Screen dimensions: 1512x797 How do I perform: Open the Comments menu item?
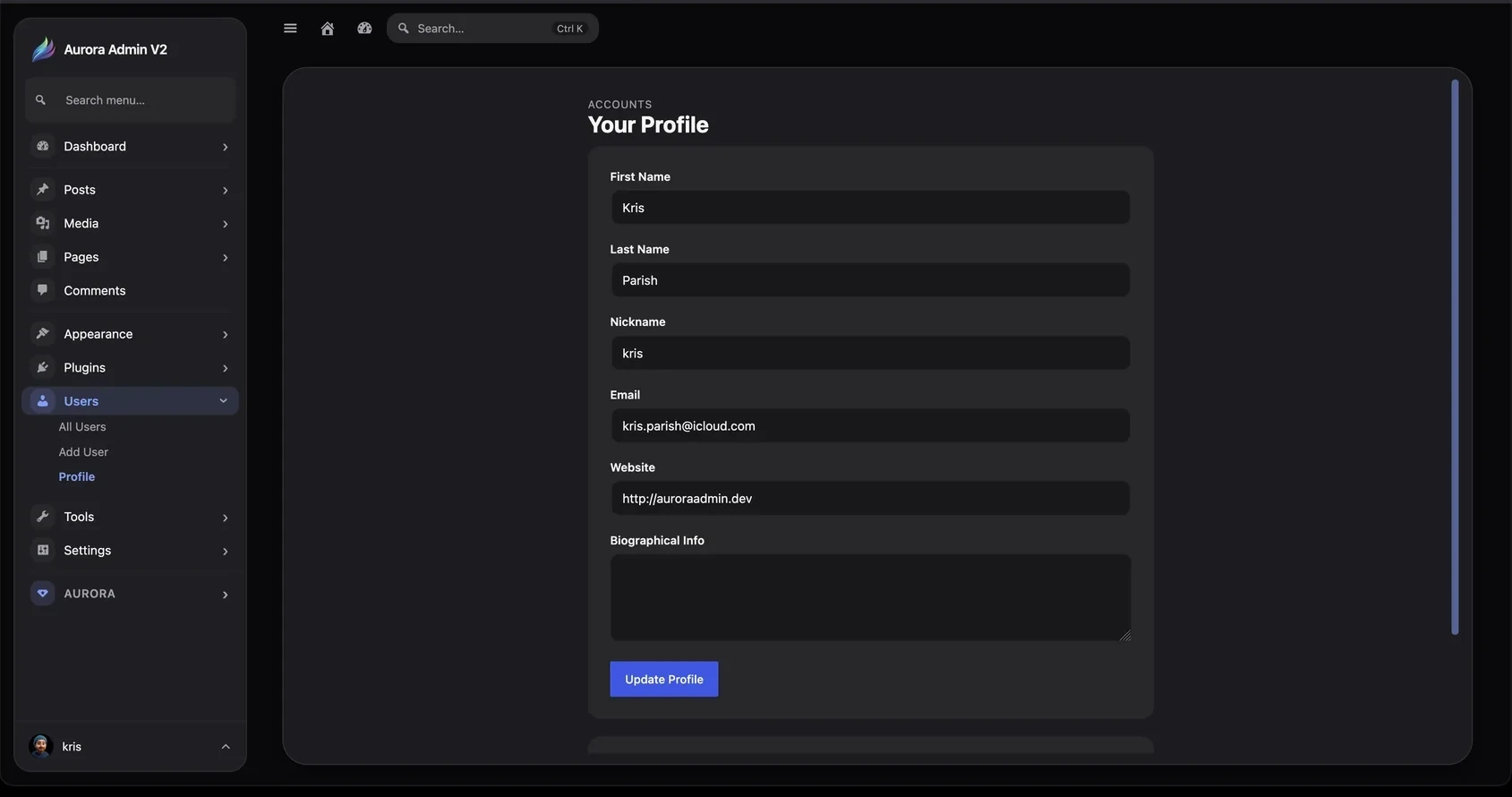click(x=131, y=290)
